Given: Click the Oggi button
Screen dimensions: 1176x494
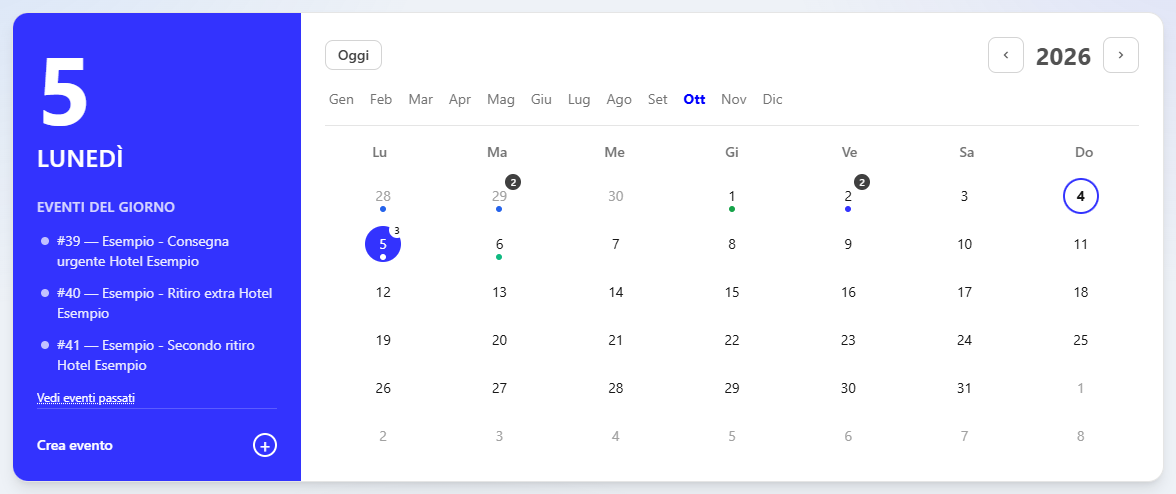Looking at the screenshot, I should 353,55.
